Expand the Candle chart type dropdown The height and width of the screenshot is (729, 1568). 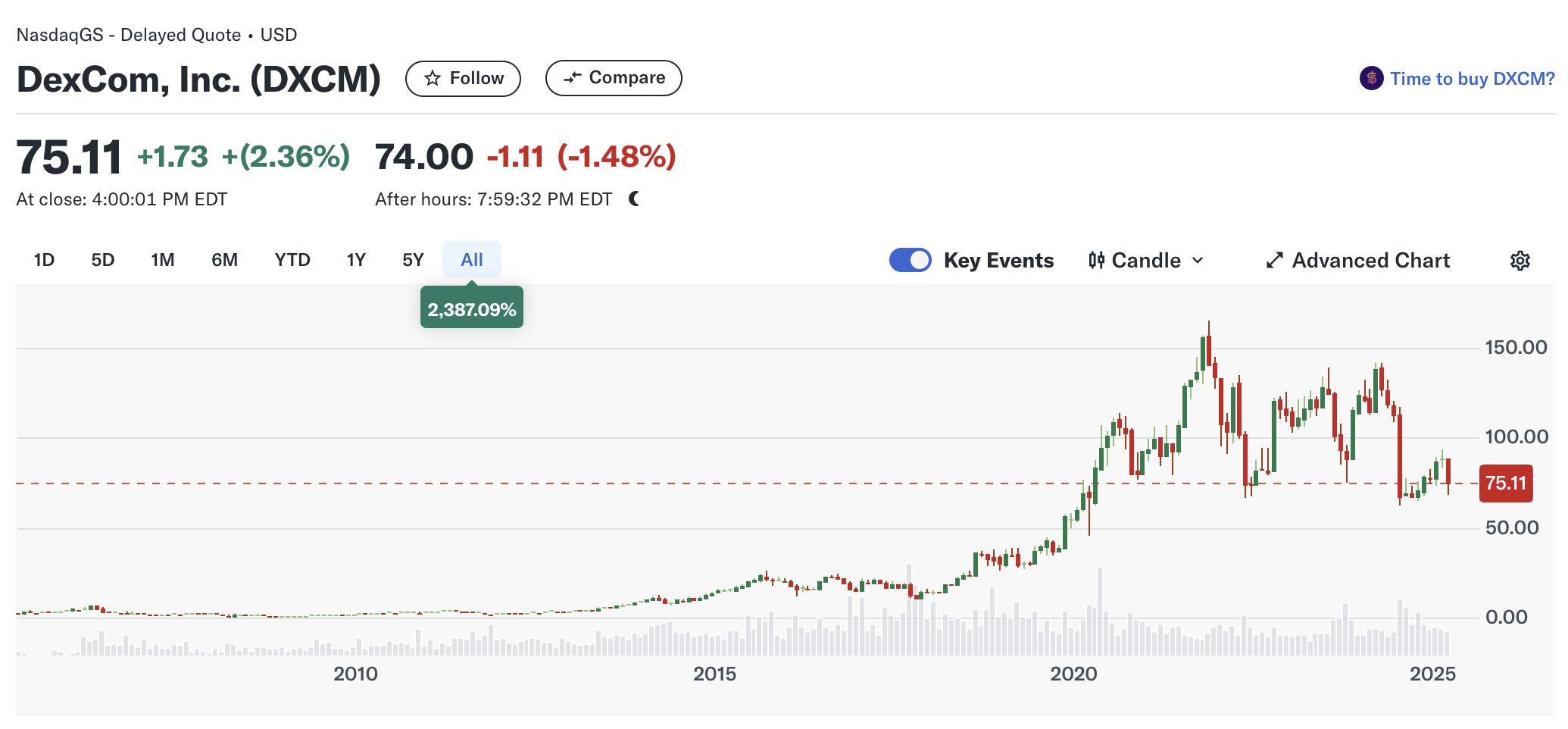coord(1146,261)
